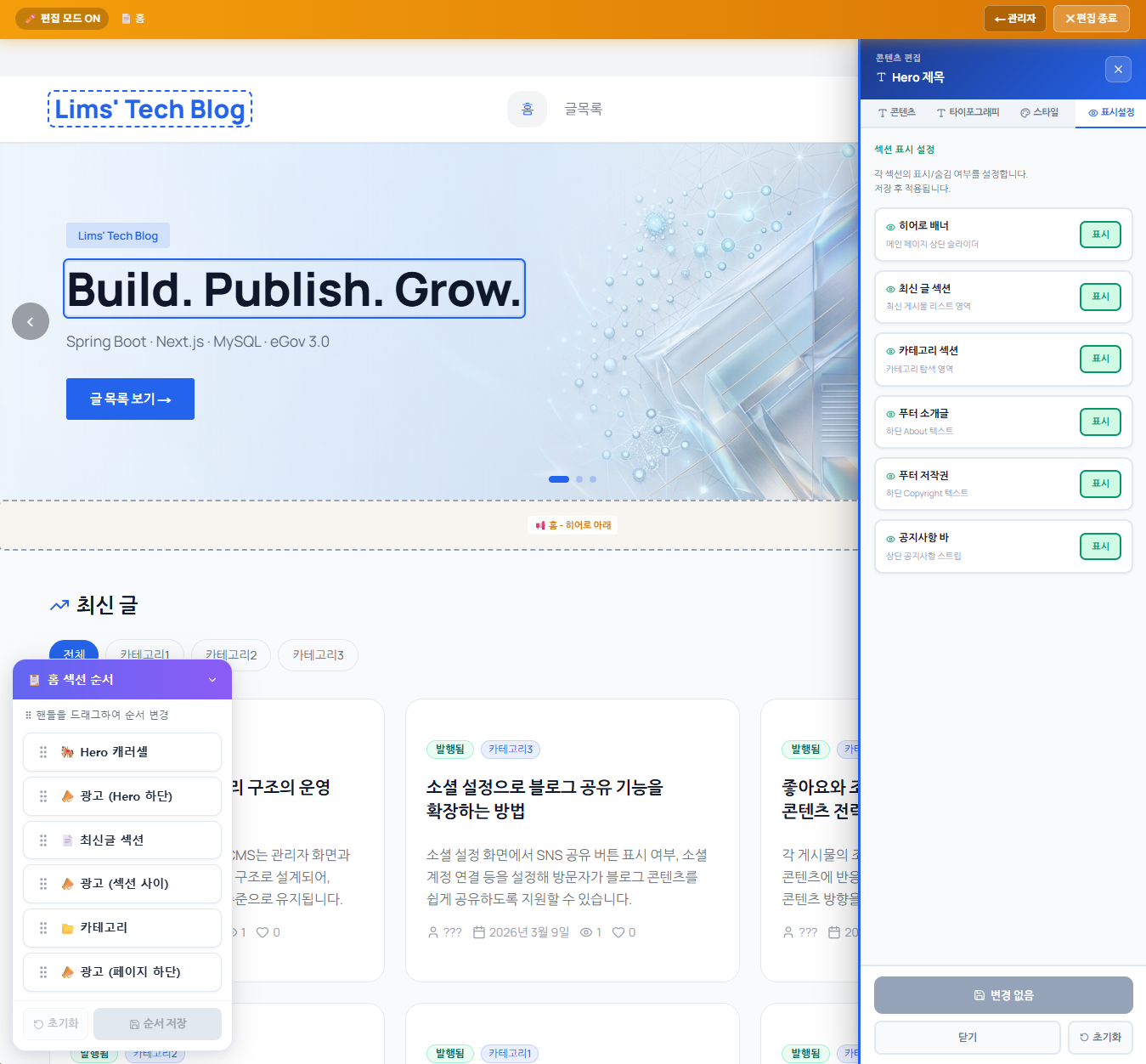This screenshot has height=1064, width=1146.
Task: Close the content edit panel with X icon
Action: (x=1117, y=70)
